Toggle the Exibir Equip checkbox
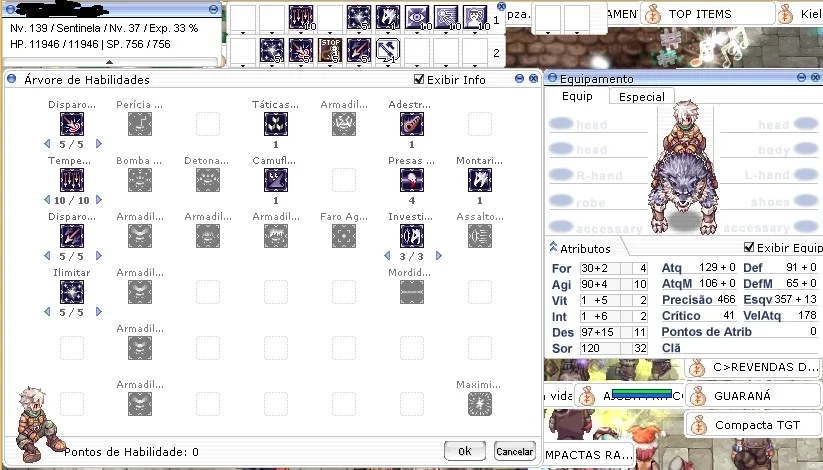This screenshot has height=470, width=823. [749, 247]
